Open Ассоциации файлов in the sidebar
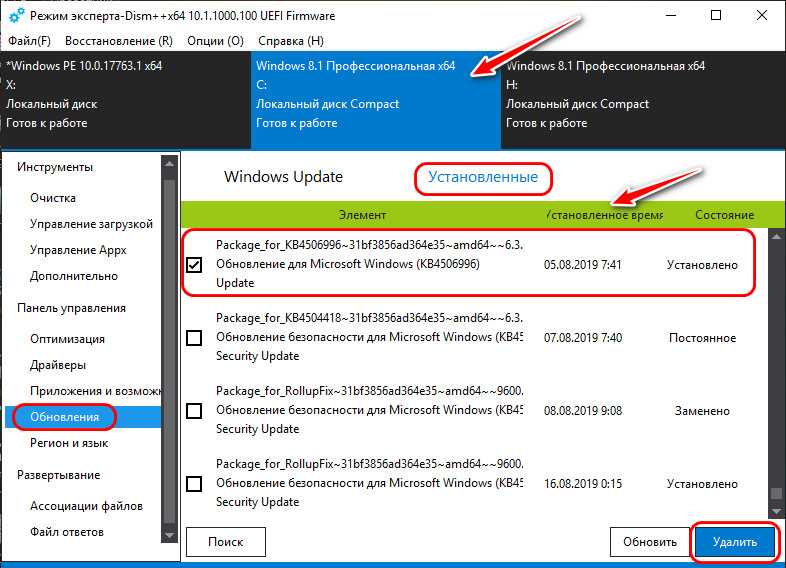 tap(86, 506)
